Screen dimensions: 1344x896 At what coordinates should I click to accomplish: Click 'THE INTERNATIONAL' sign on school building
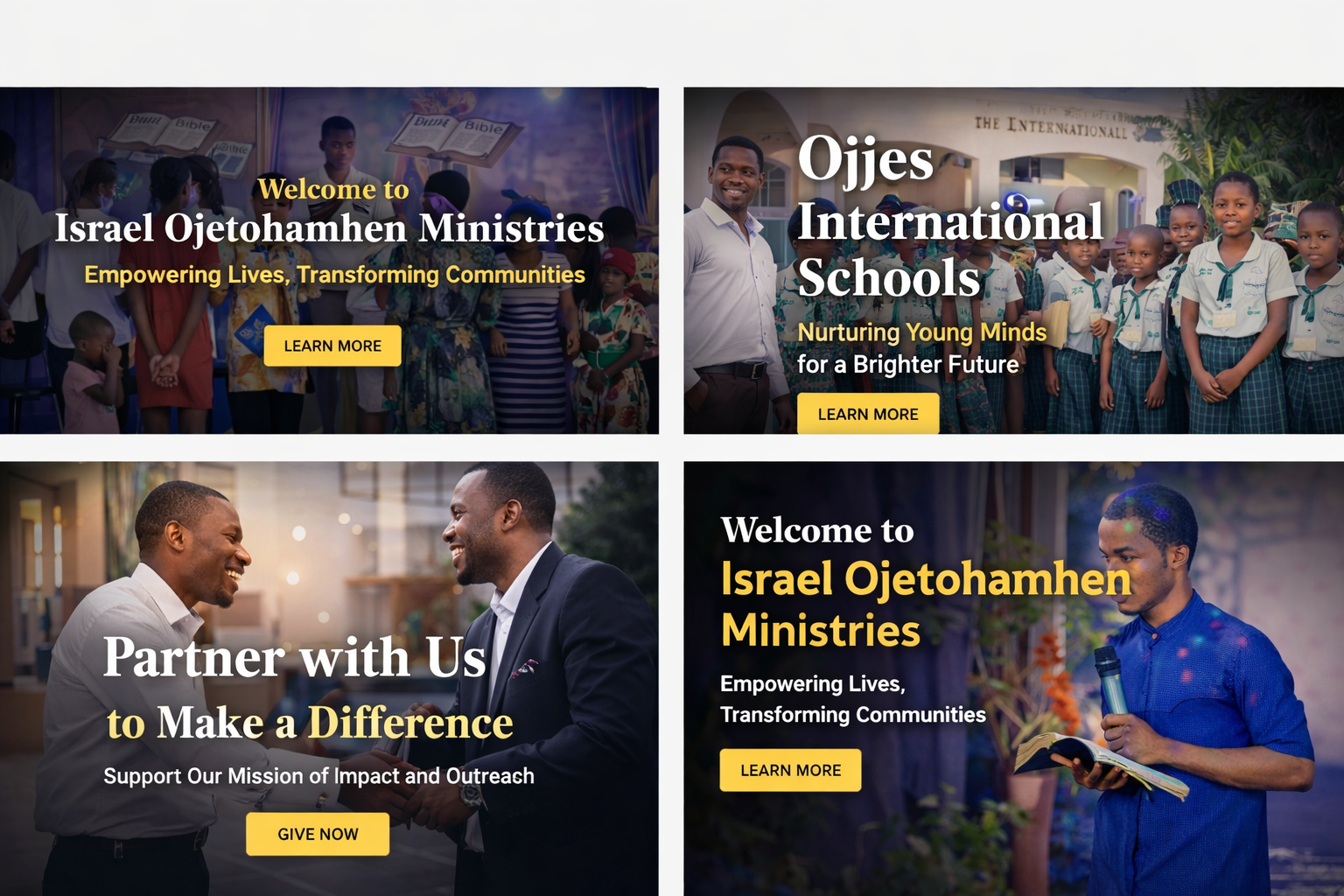pos(1051,127)
